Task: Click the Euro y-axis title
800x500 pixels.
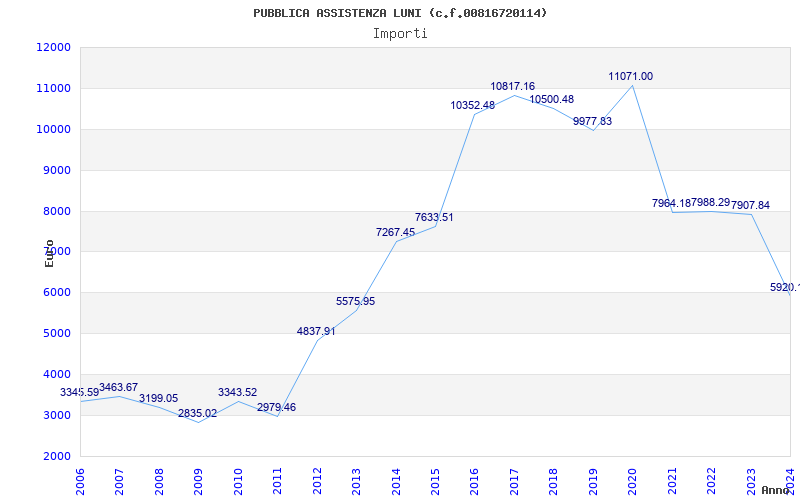Action: click(49, 253)
